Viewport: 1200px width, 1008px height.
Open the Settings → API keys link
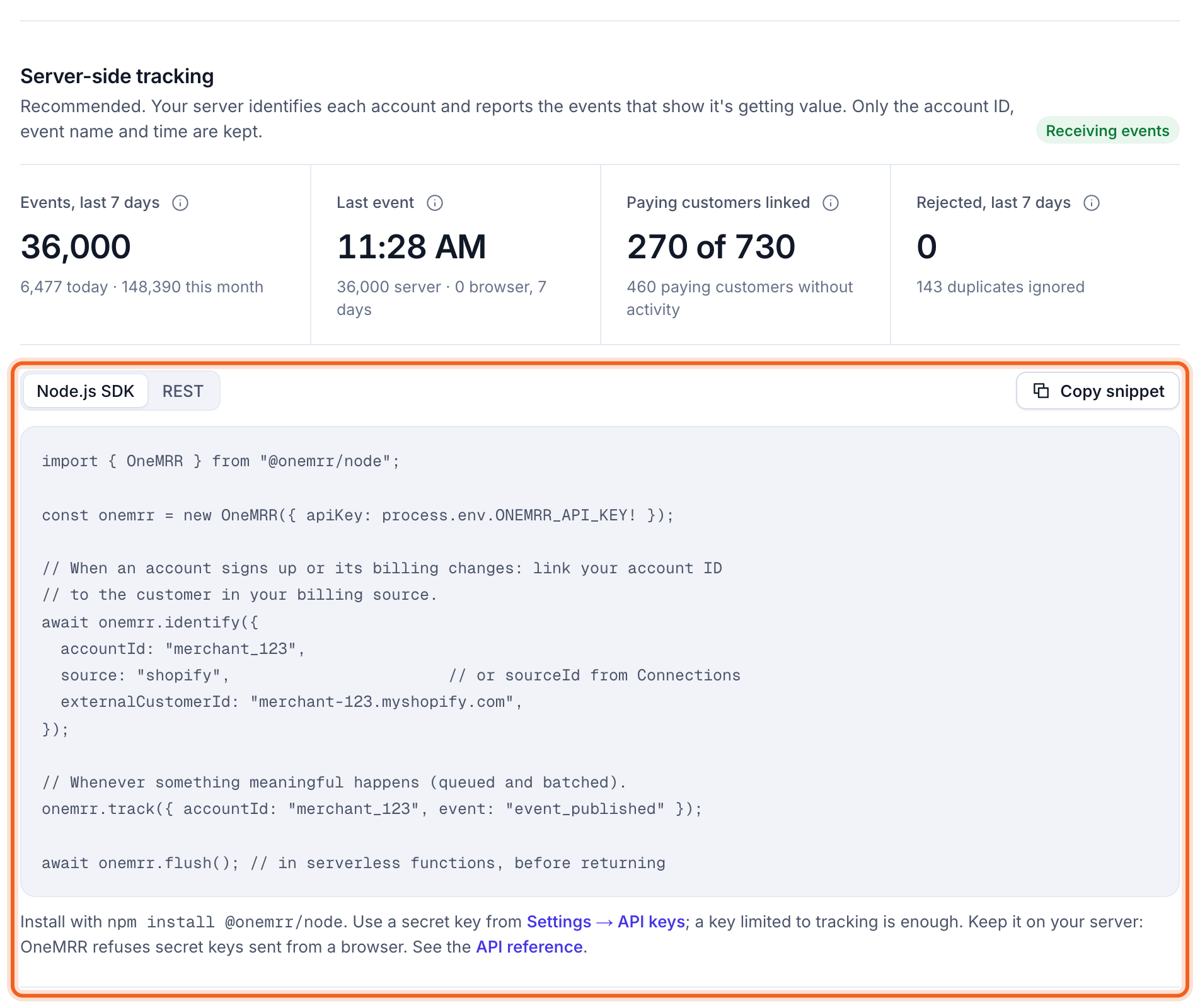606,922
